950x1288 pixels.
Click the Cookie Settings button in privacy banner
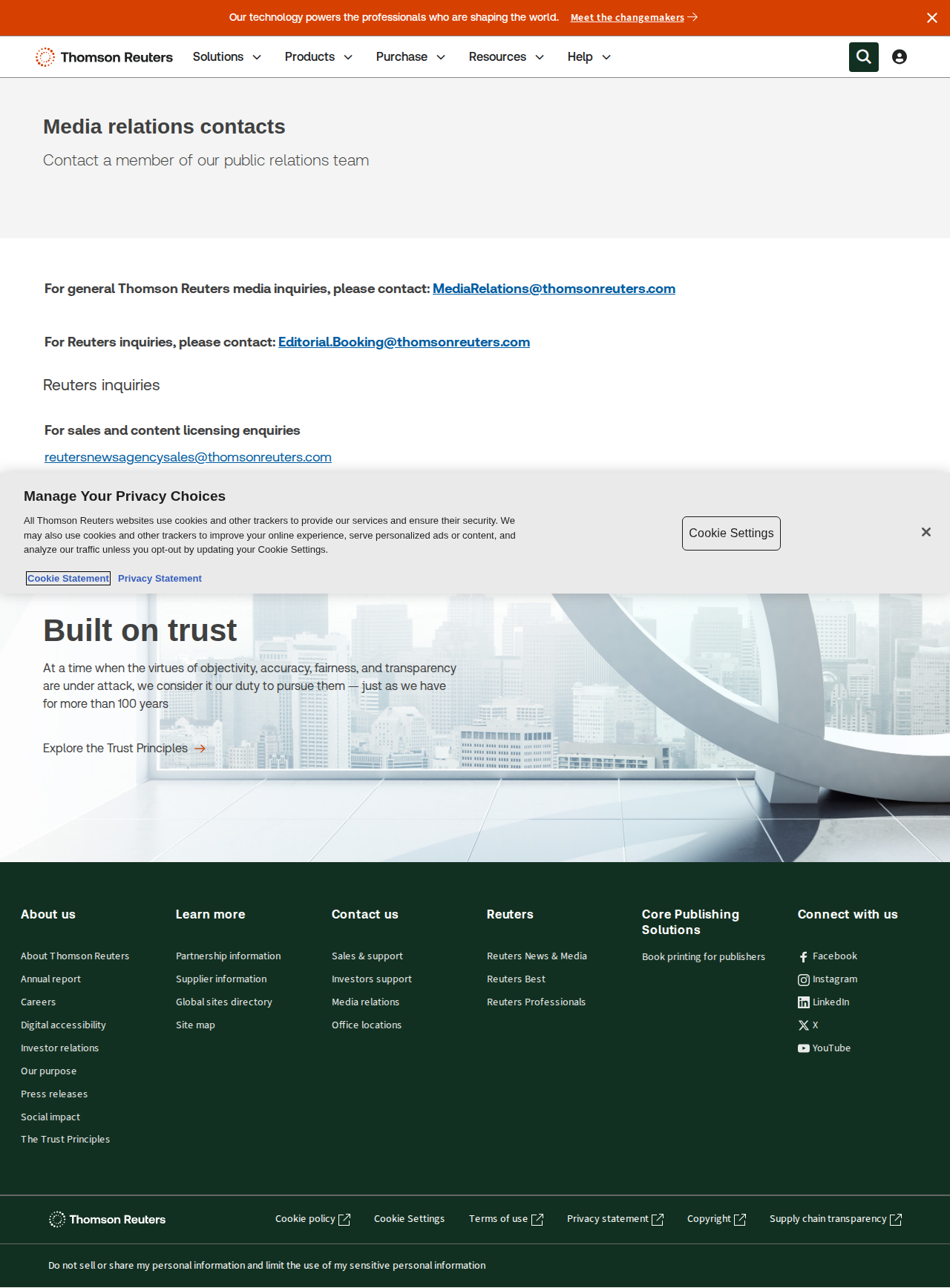click(x=731, y=533)
